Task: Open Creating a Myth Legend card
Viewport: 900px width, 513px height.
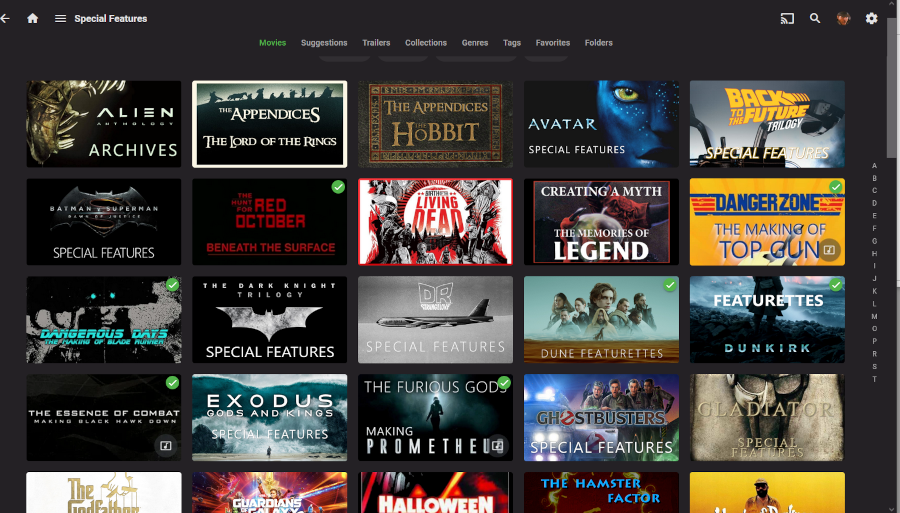Action: (x=602, y=222)
